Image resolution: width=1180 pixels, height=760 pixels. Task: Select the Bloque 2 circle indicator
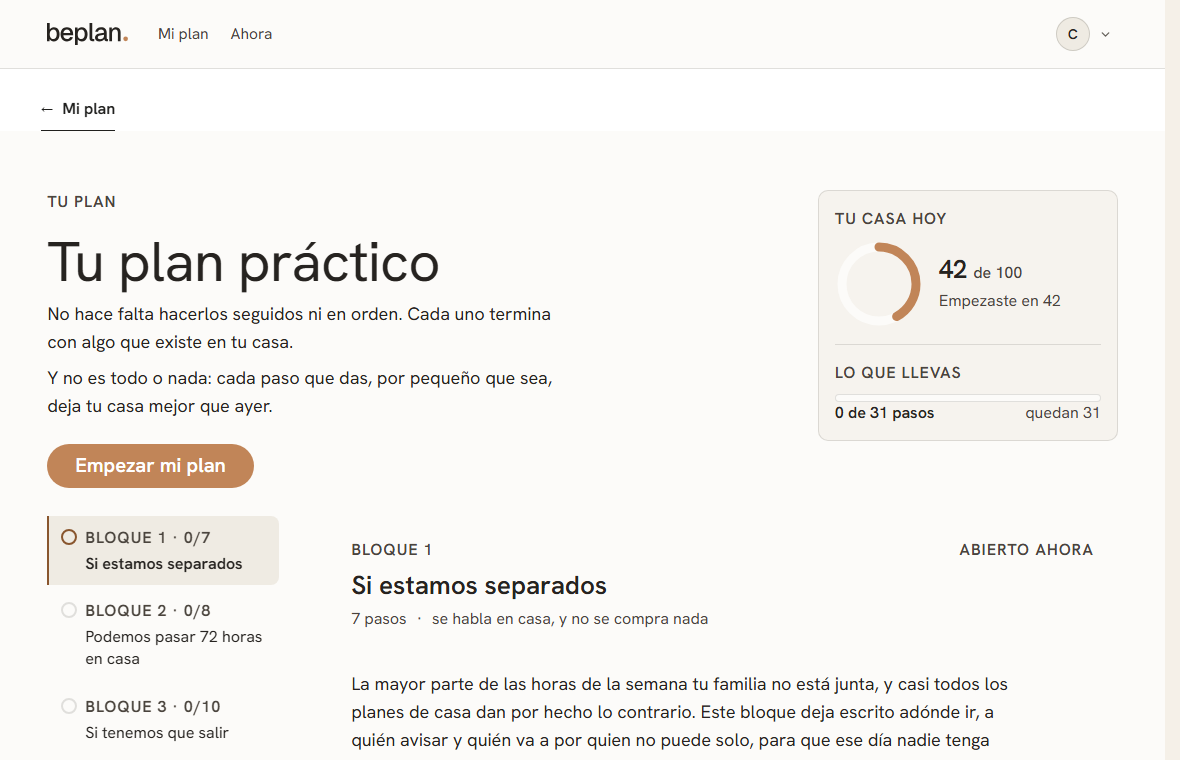[69, 610]
